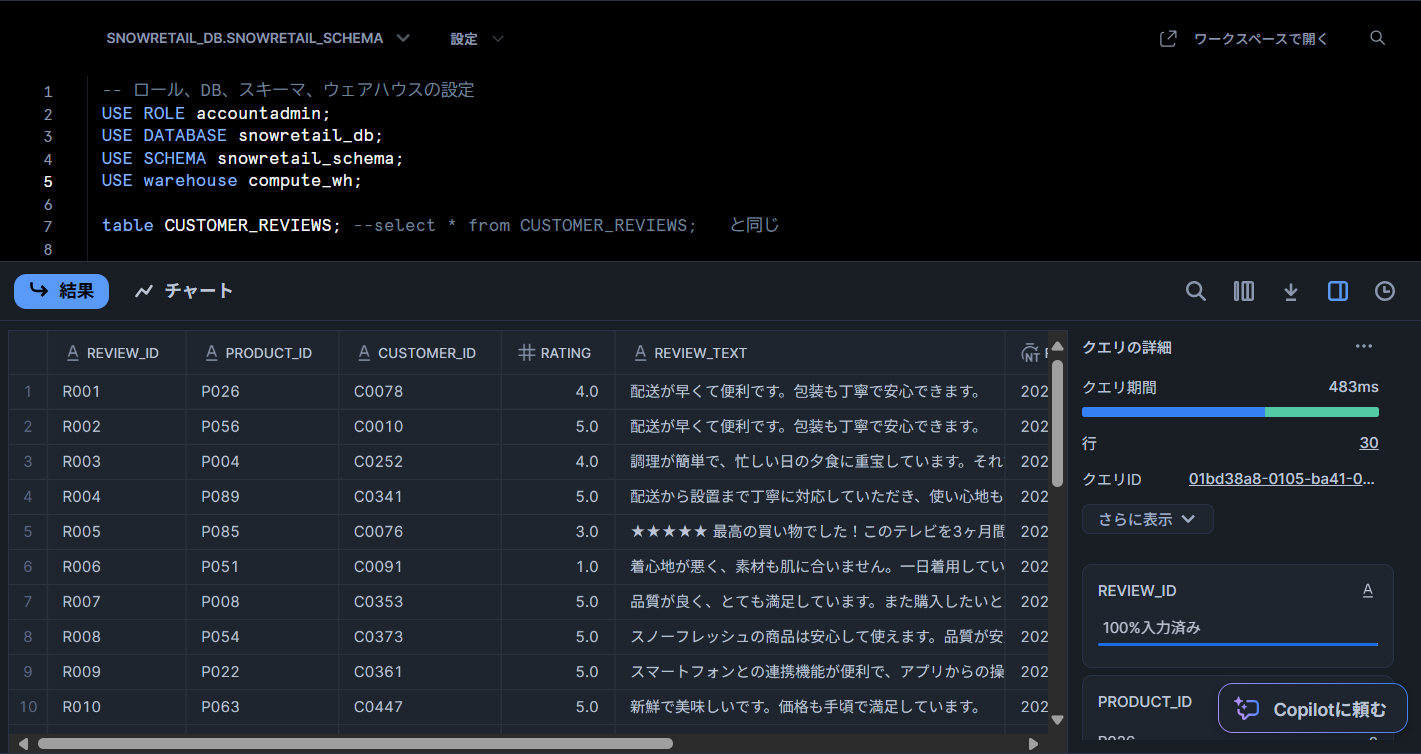Click the Copilotに頼む button
The height and width of the screenshot is (754, 1421).
[1312, 708]
